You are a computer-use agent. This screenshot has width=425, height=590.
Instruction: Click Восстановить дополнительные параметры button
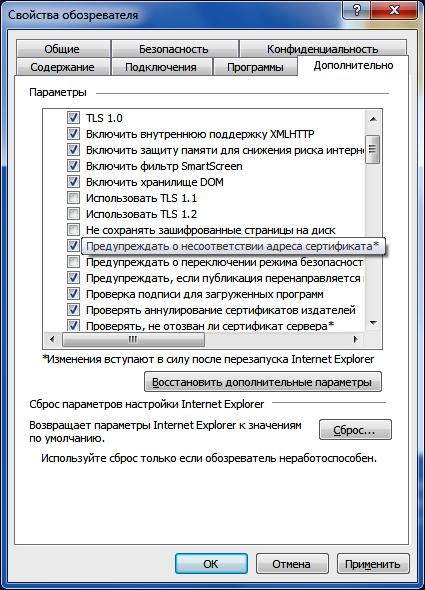pos(263,382)
